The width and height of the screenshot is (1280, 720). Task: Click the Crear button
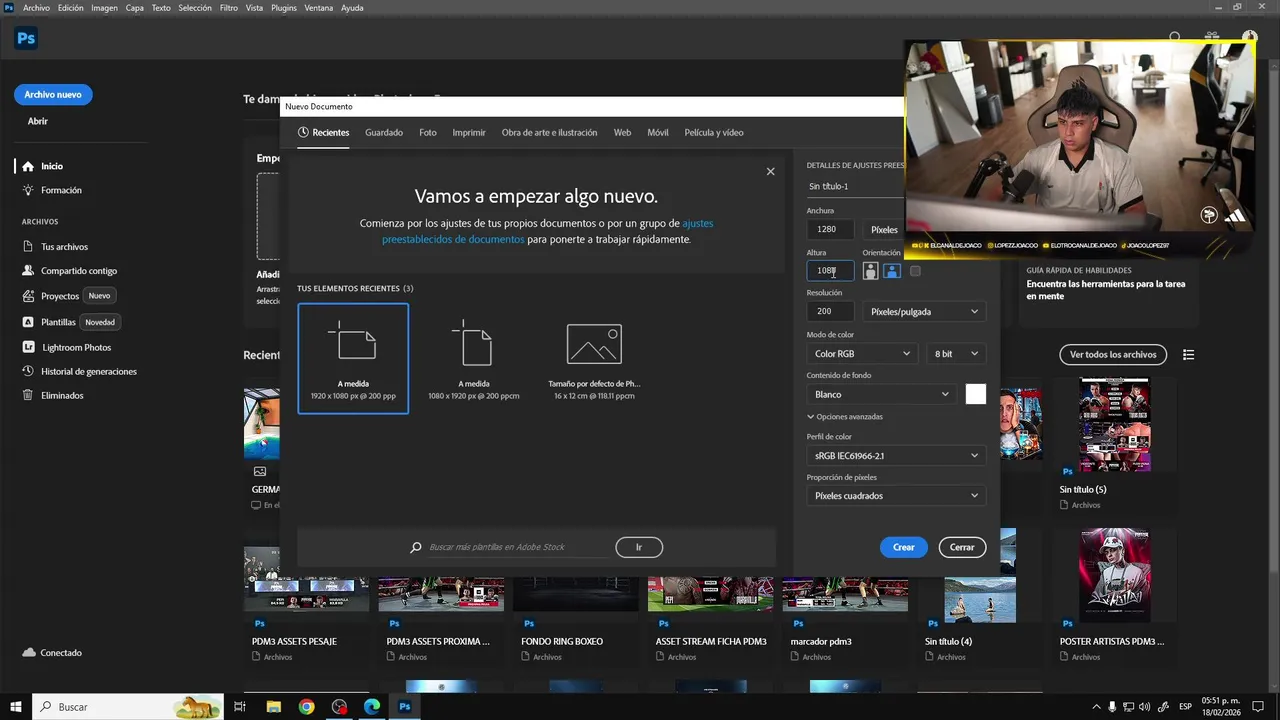click(904, 547)
